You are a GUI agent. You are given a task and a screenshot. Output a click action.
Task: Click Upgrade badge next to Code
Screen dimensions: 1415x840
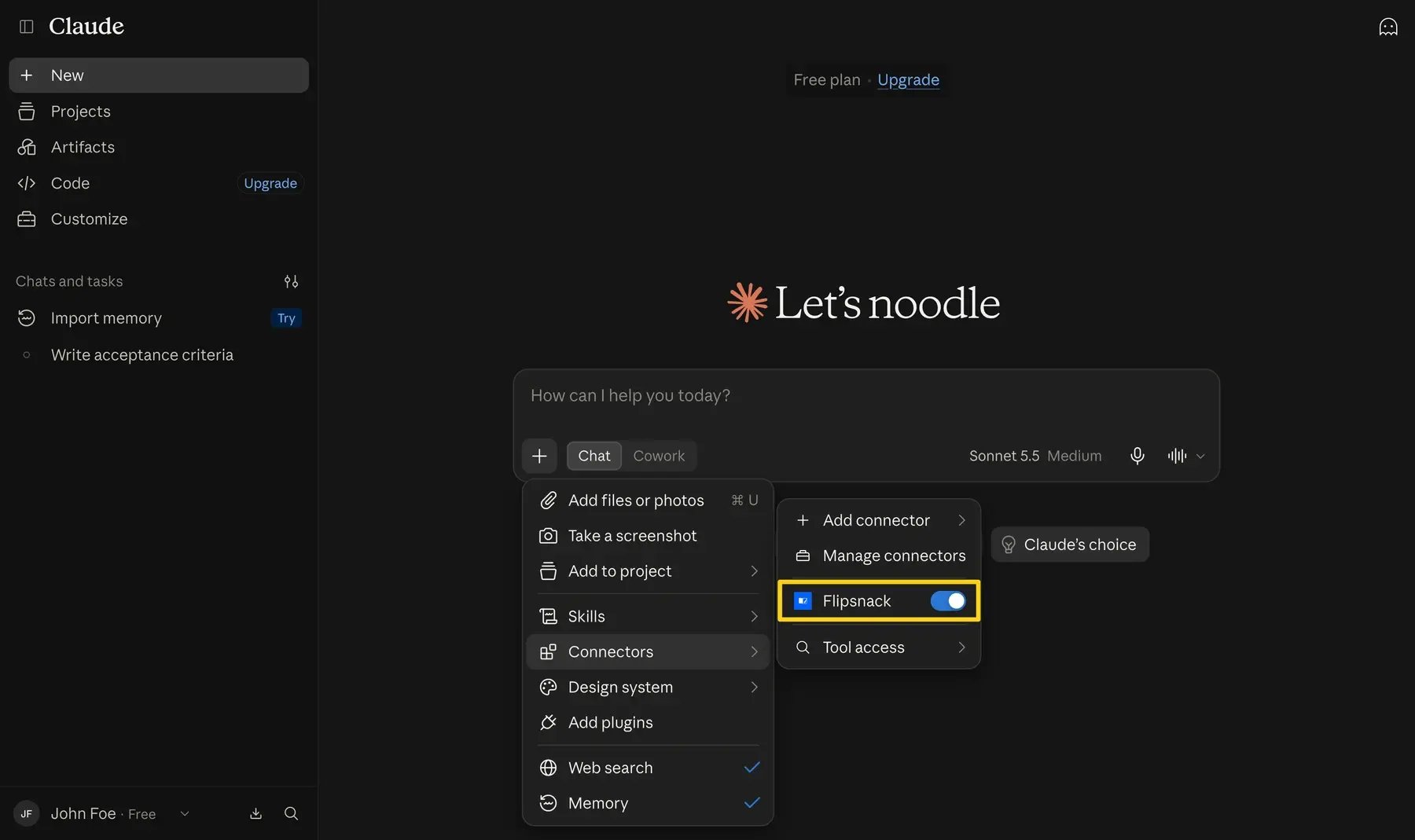coord(270,183)
